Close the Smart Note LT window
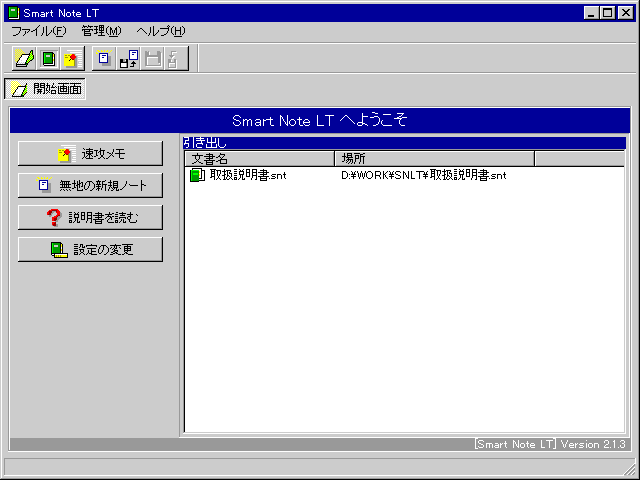The height and width of the screenshot is (480, 640). click(x=625, y=13)
